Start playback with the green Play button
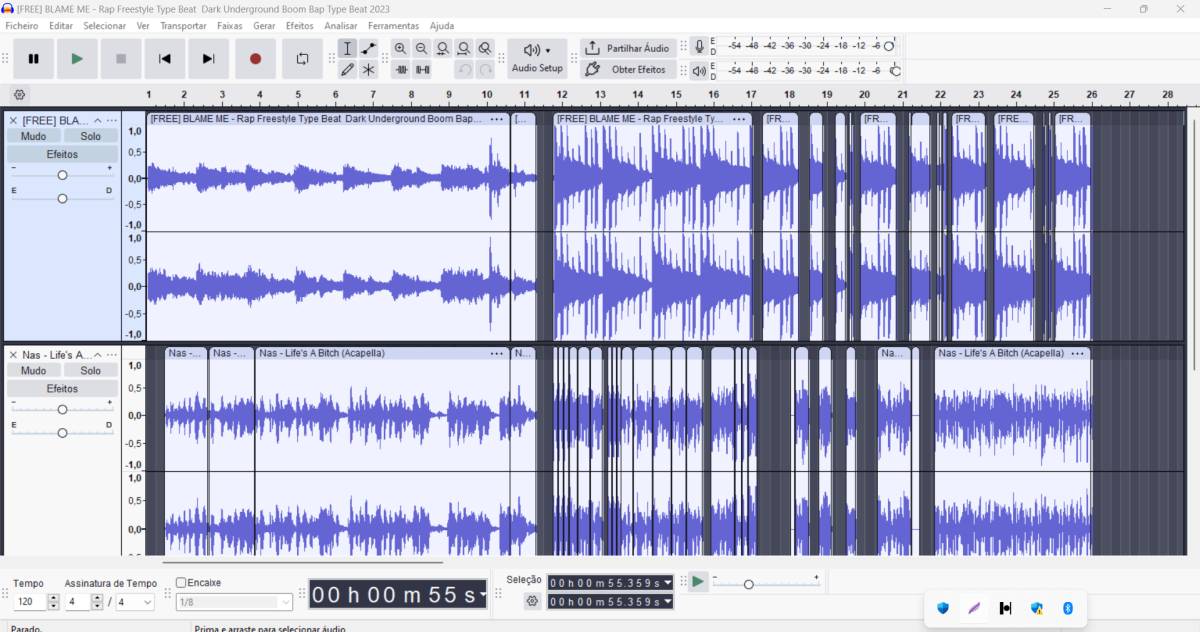1200x632 pixels. coord(77,59)
